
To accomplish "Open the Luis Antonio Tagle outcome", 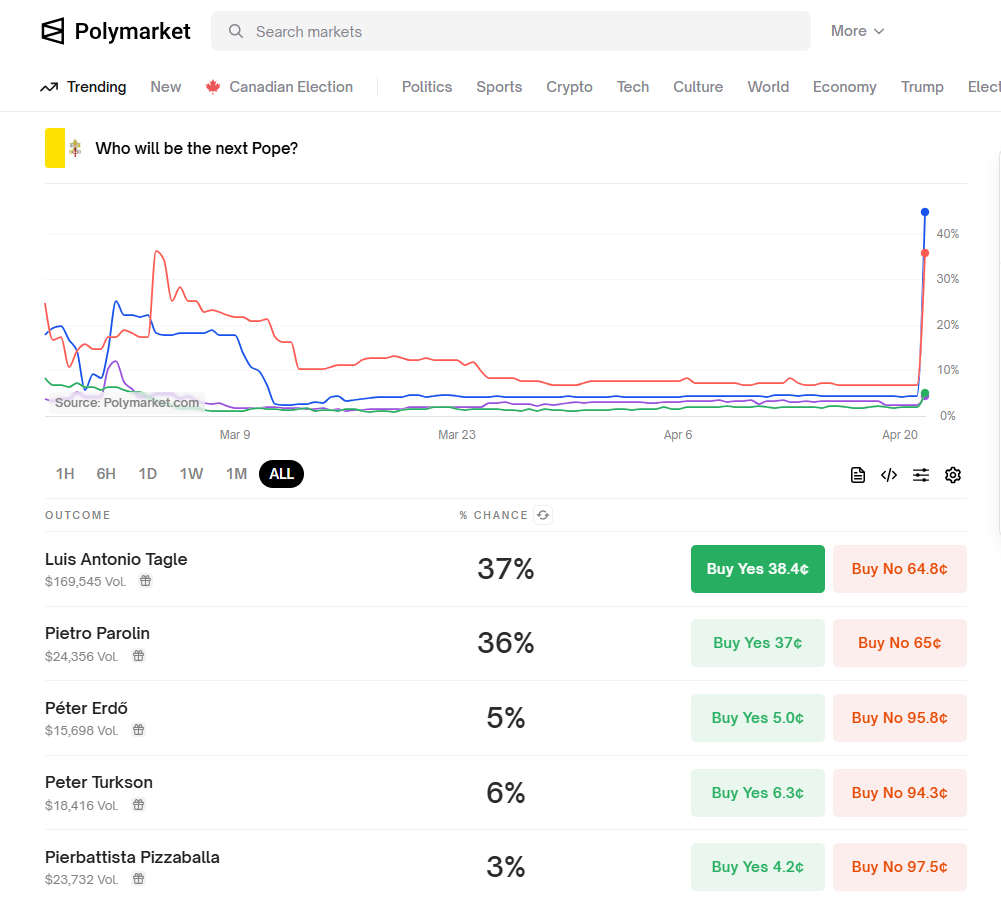I will [116, 559].
